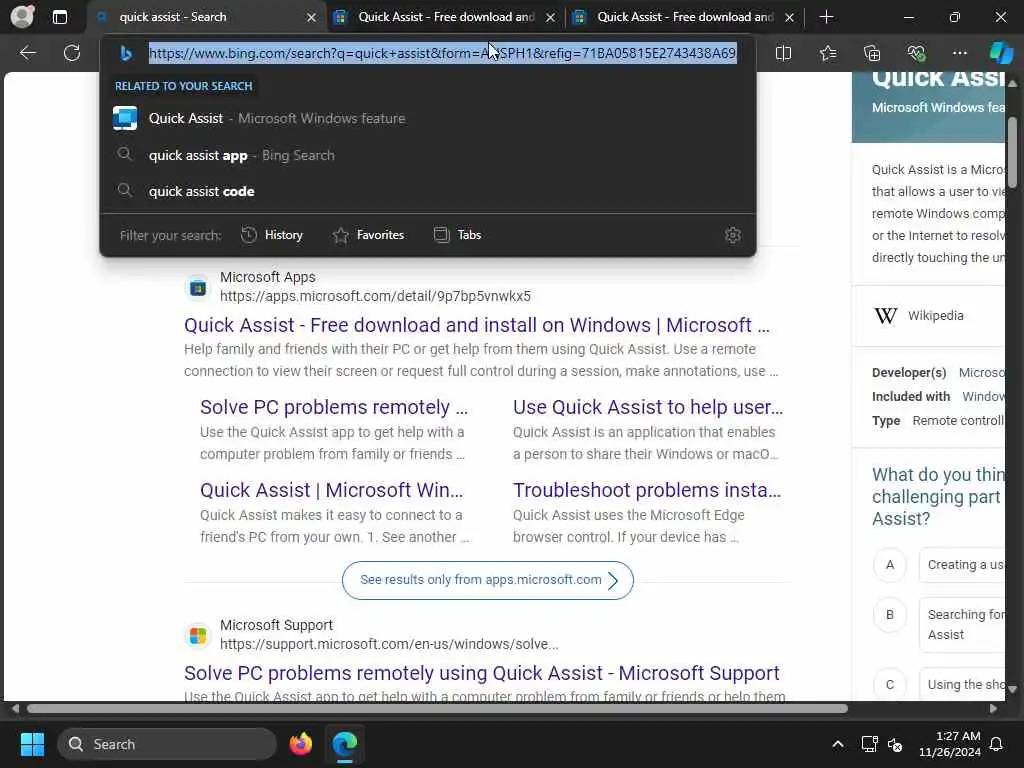
Task: Open 'Troubleshoot problems insta...' sublink
Action: pos(647,490)
